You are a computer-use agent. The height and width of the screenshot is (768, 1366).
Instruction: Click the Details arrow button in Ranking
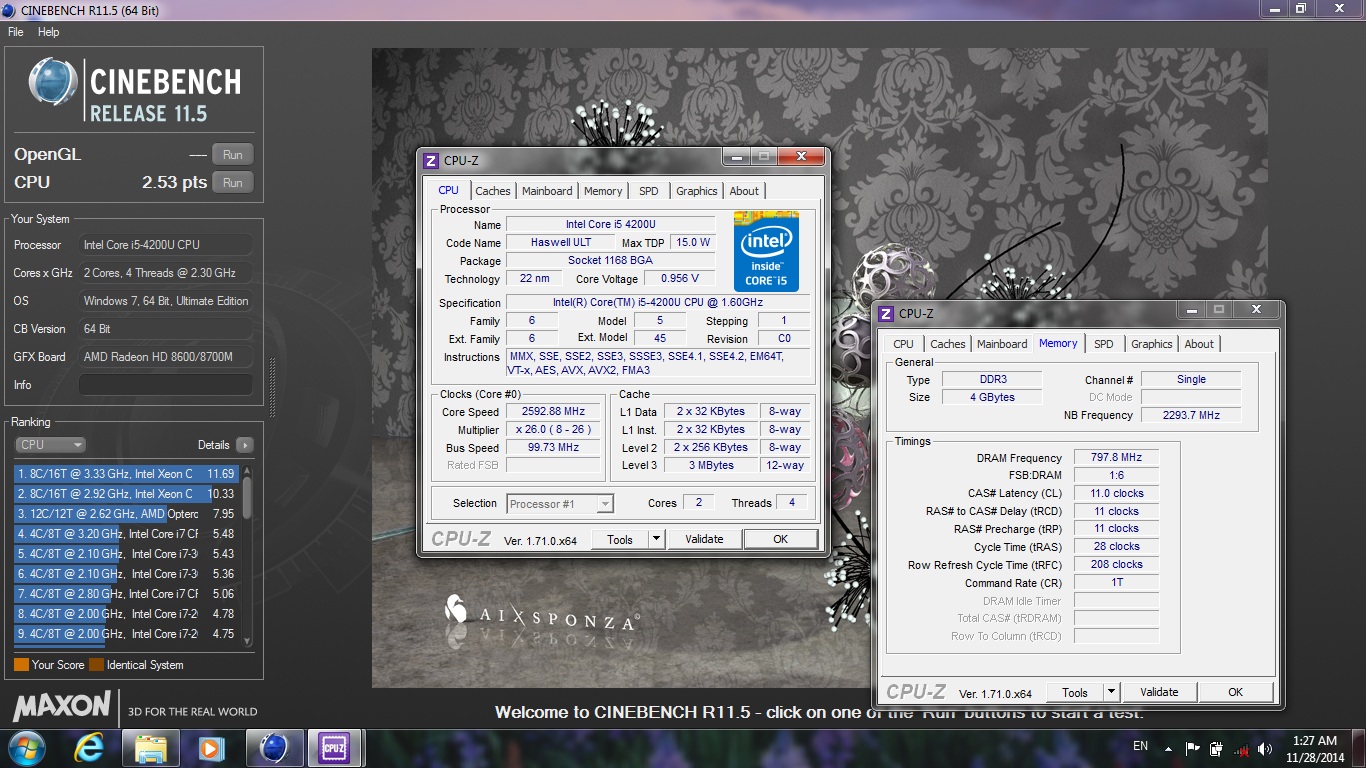tap(245, 445)
